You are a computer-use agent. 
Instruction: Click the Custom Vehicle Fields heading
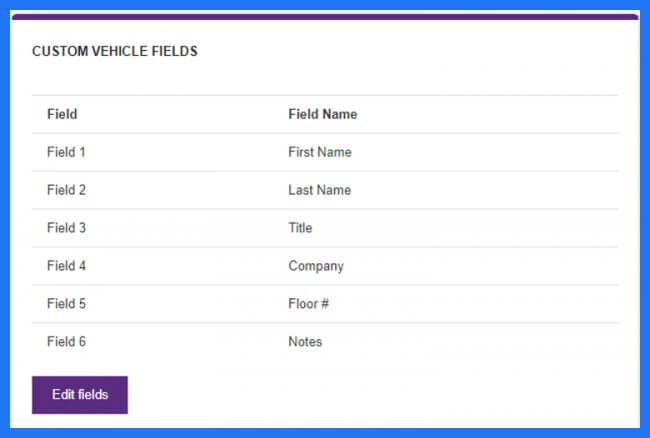[x=115, y=51]
